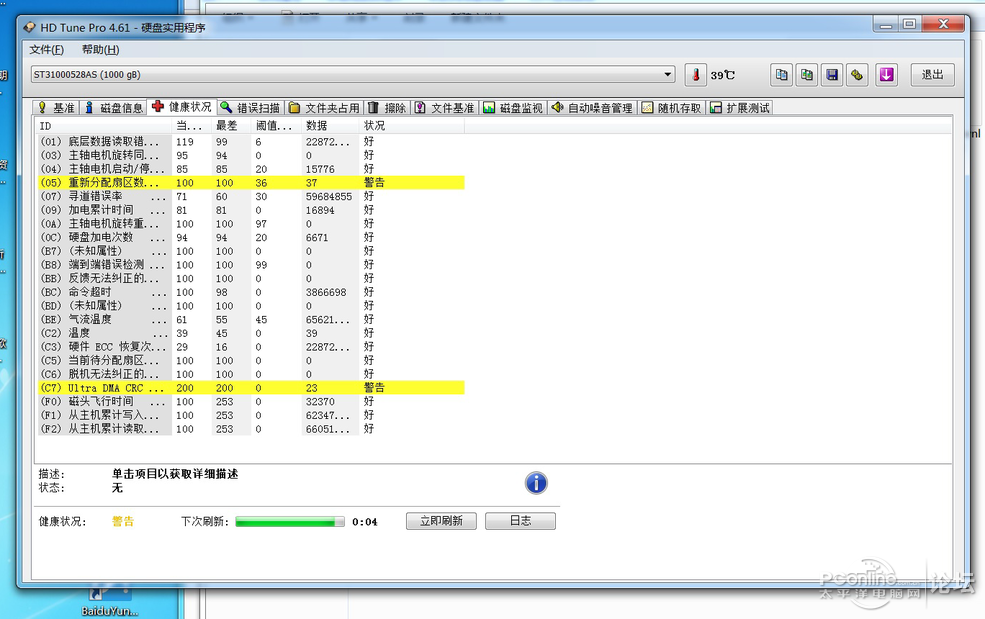Select the (F0) 磁头飞行时间 row

click(x=251, y=402)
